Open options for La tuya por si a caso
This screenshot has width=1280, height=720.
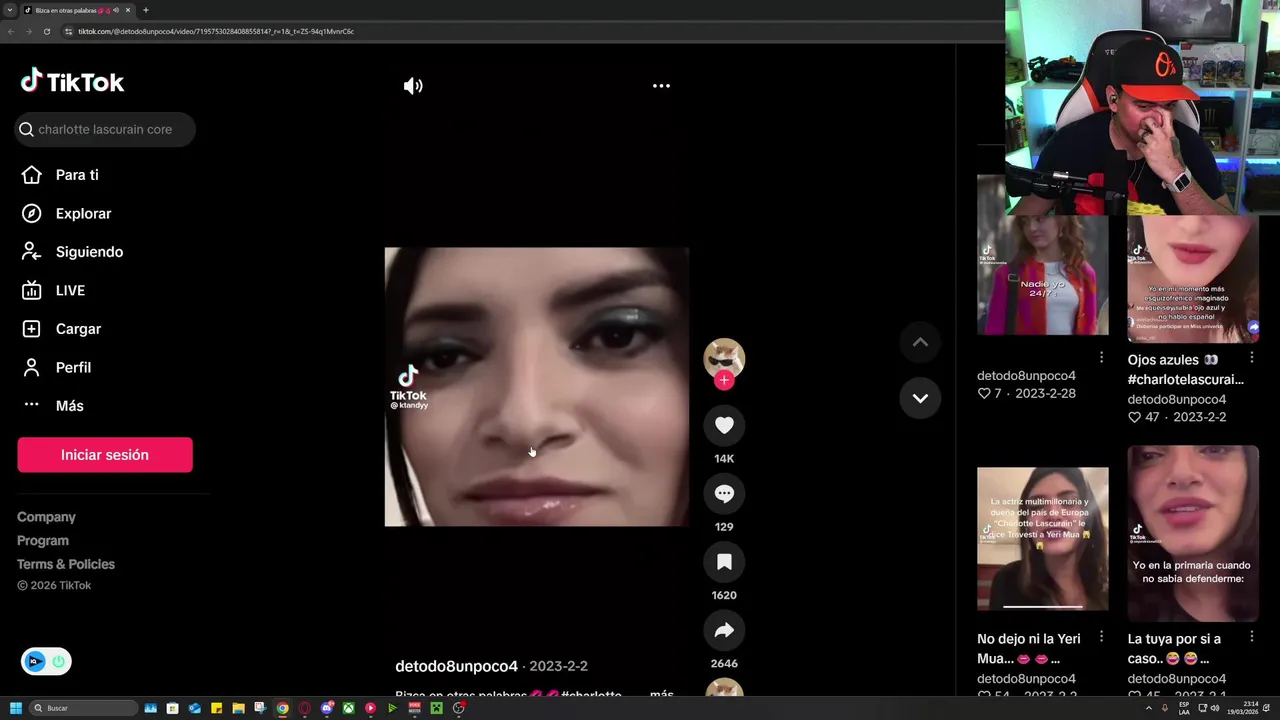[x=1251, y=637]
